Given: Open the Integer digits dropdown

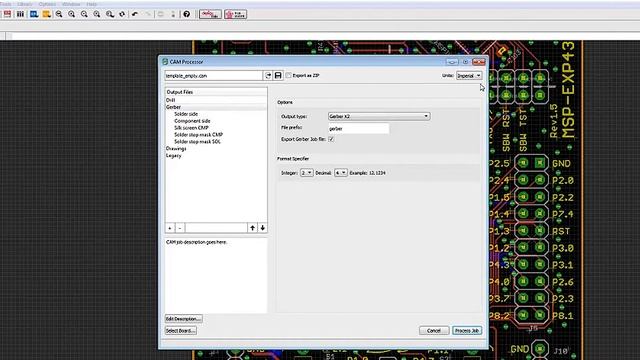Looking at the screenshot, I should (x=307, y=173).
